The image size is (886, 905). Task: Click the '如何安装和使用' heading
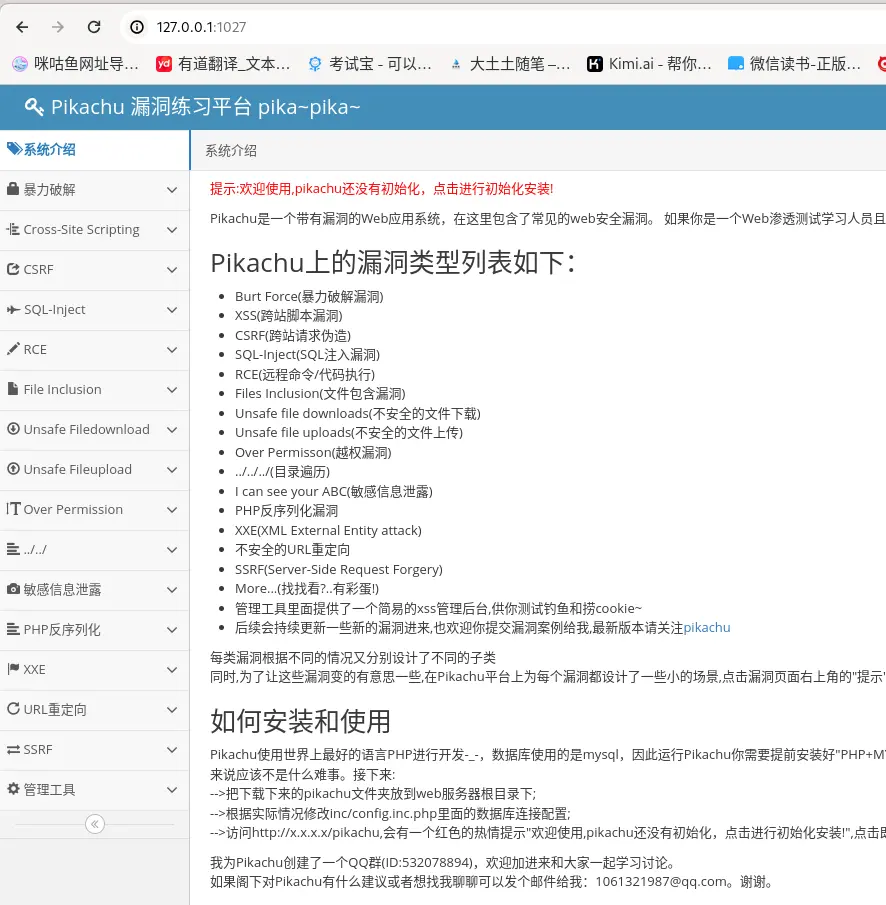[300, 721]
